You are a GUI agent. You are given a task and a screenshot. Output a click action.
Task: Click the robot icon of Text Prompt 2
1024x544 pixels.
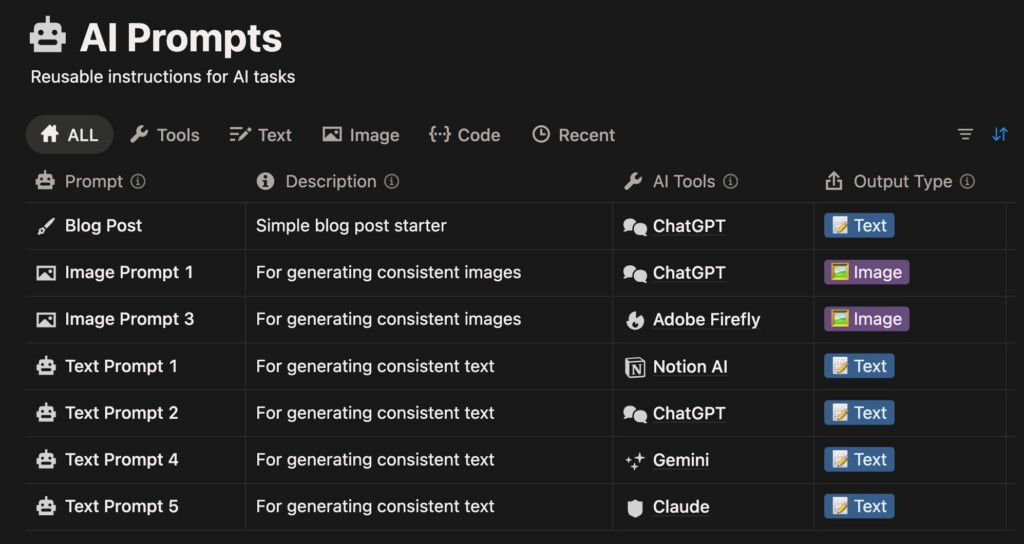pos(46,413)
